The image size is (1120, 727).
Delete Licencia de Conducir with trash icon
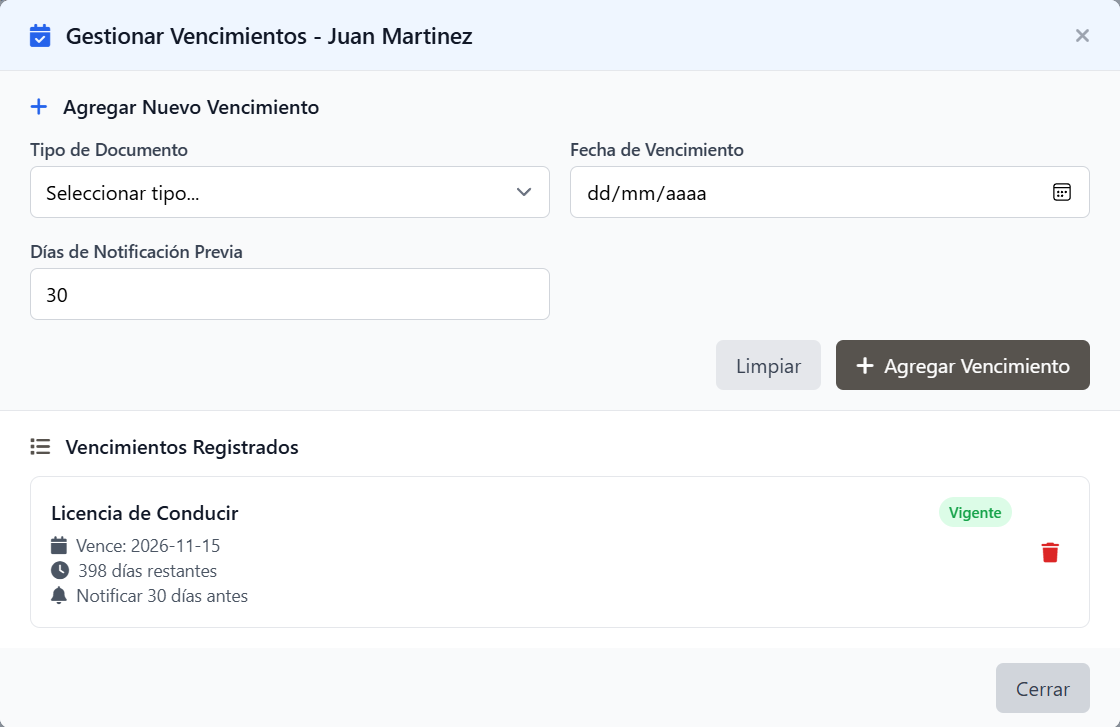pyautogui.click(x=1050, y=552)
